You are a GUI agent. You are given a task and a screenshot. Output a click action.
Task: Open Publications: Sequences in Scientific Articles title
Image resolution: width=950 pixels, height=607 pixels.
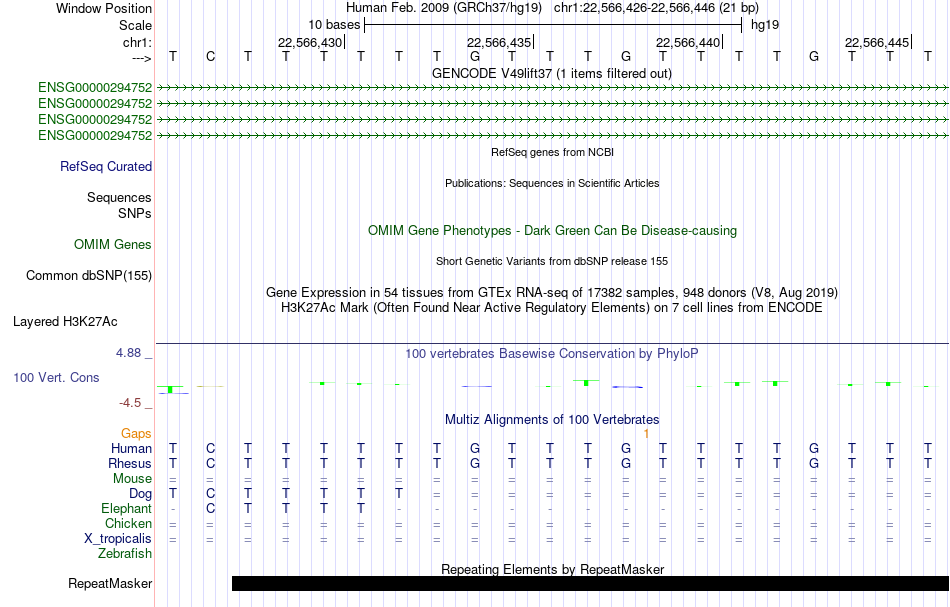coord(552,183)
